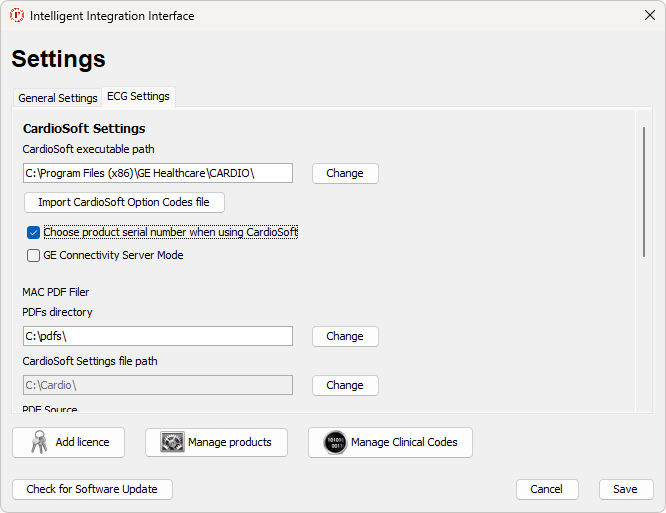Check for Software Update
The image size is (666, 513).
(x=92, y=489)
